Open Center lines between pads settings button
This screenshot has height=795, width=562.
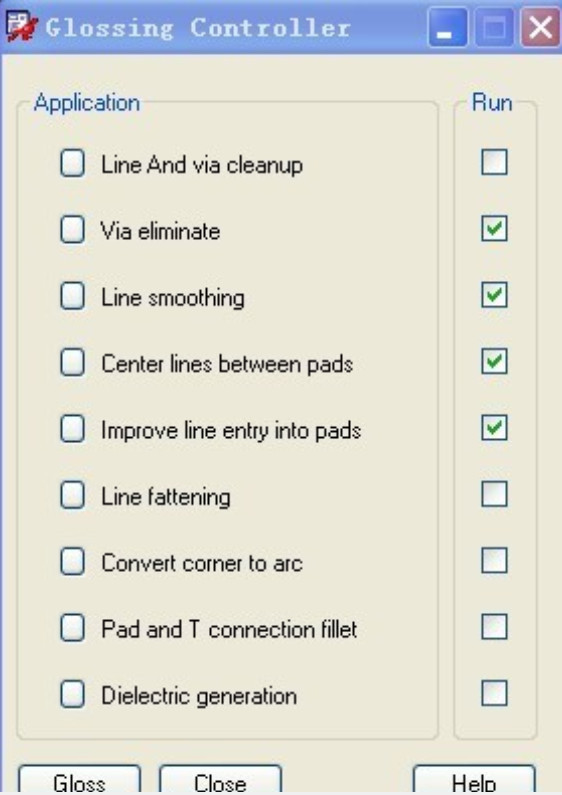pos(73,363)
